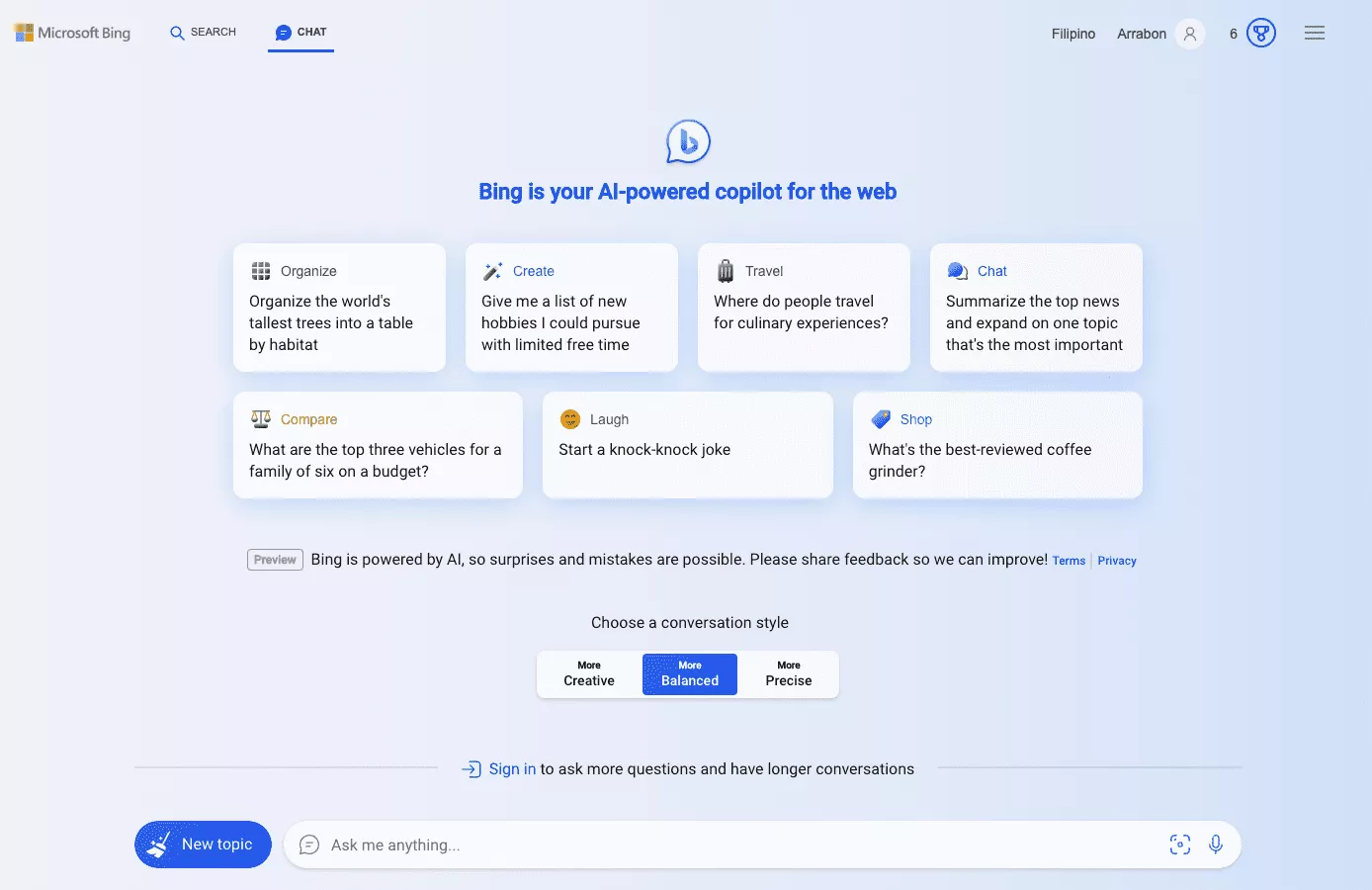This screenshot has height=890, width=1372.
Task: Click the Shop category label
Action: click(x=916, y=419)
